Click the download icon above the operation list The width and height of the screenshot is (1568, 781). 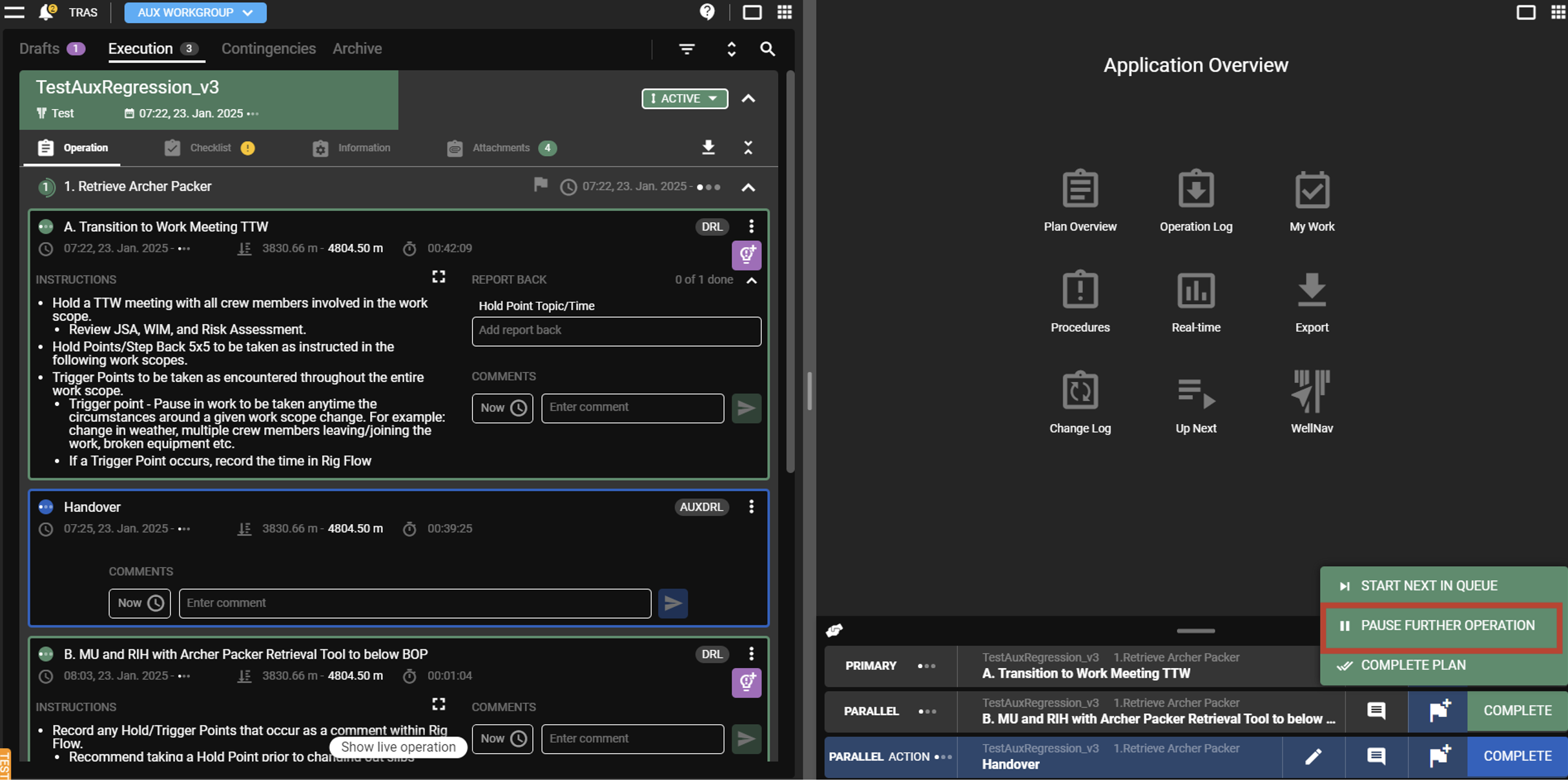coord(708,148)
